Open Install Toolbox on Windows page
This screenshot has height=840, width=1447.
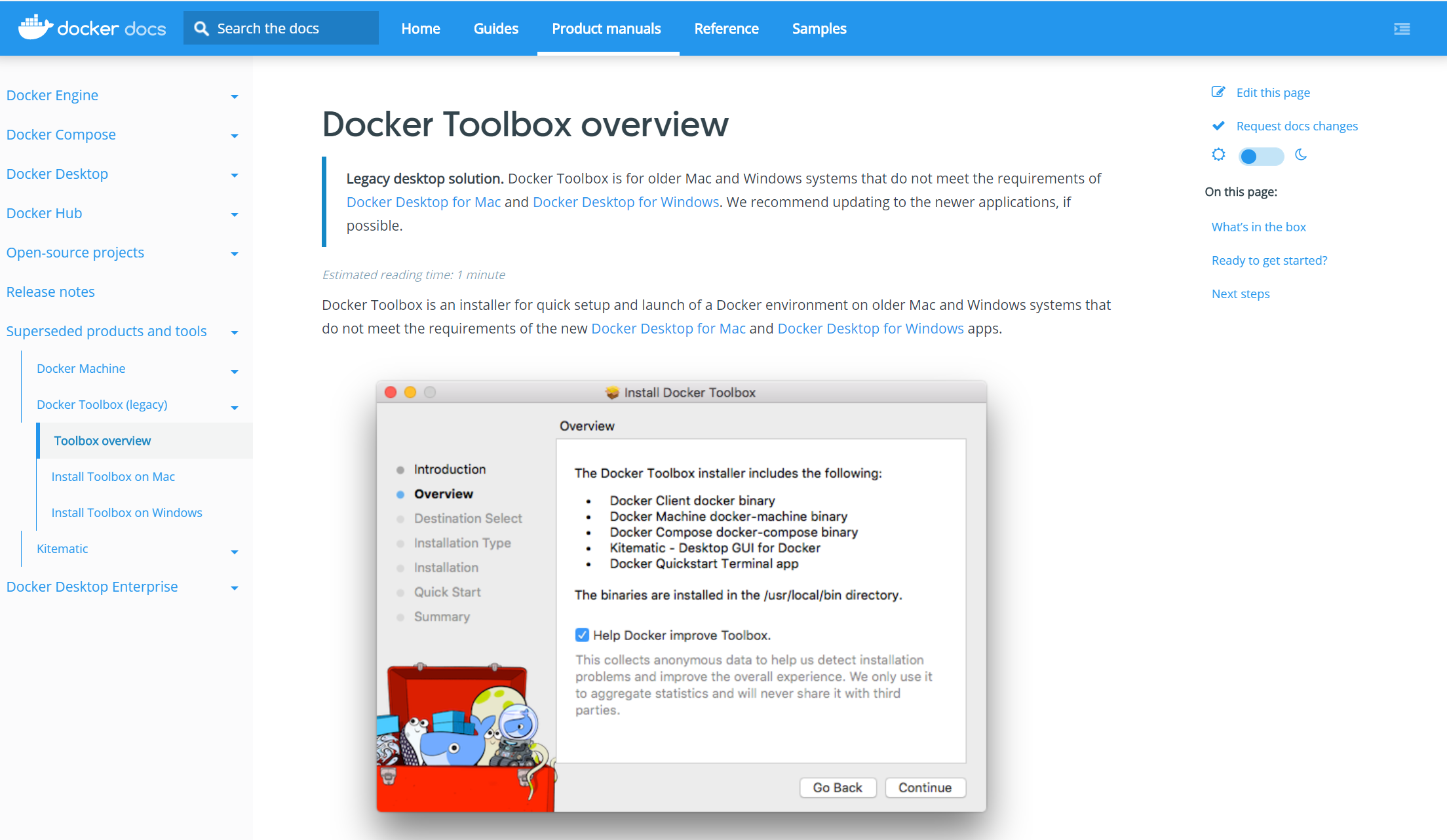pos(126,512)
